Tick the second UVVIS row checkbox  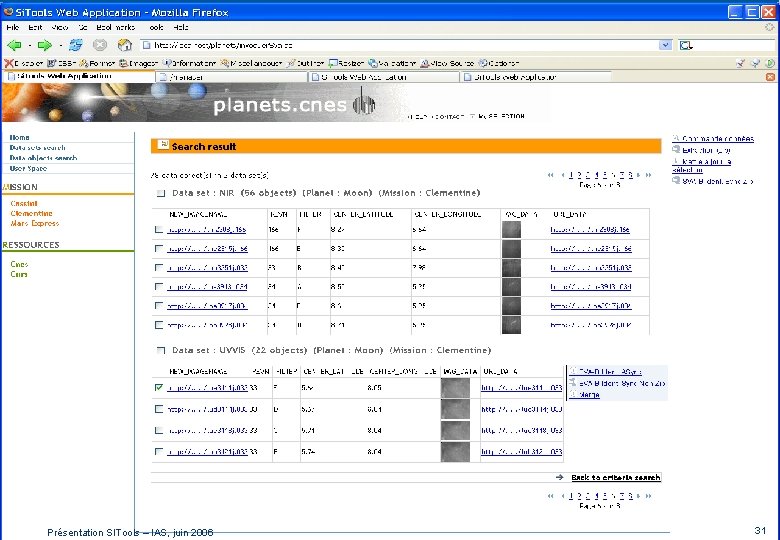pos(159,409)
